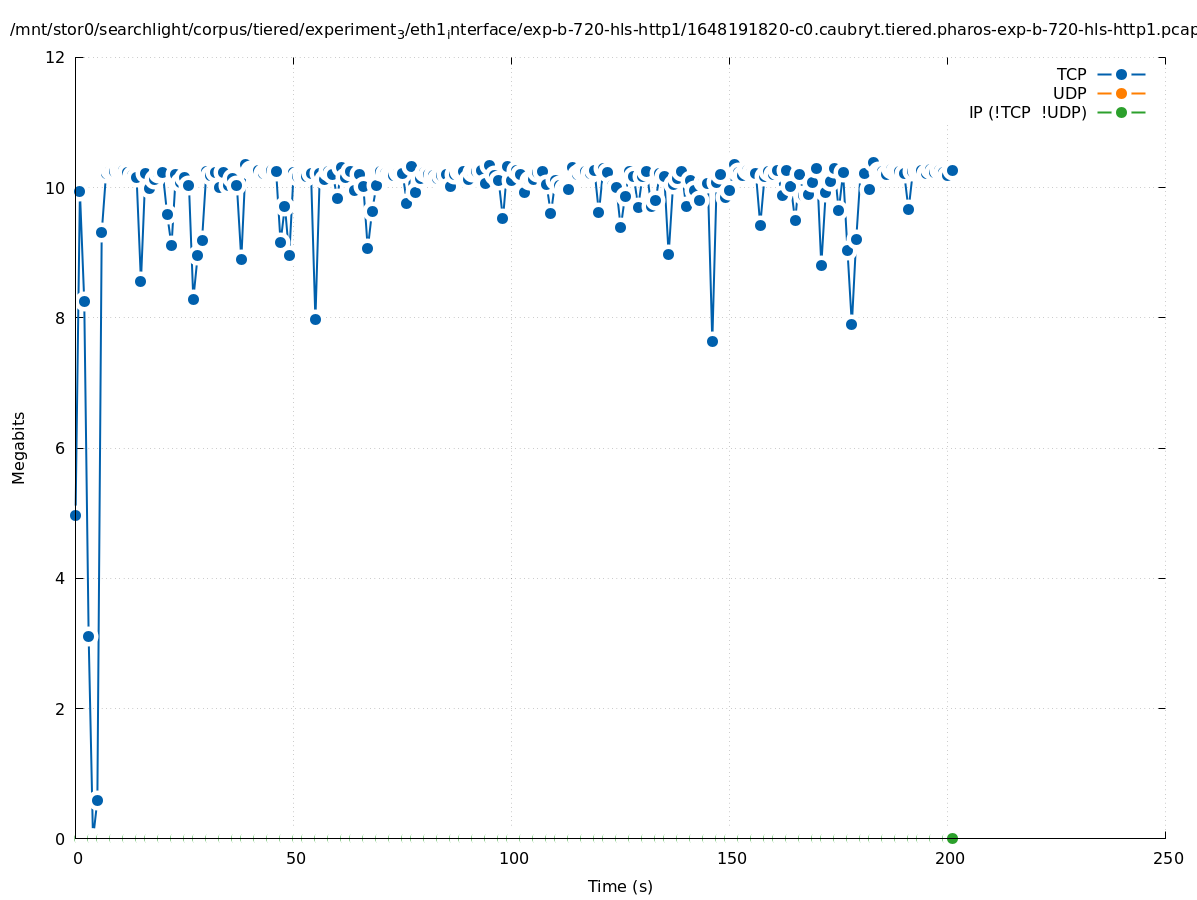
Task: Click the first TCP point near 5 Megabits
Action: click(x=75, y=515)
